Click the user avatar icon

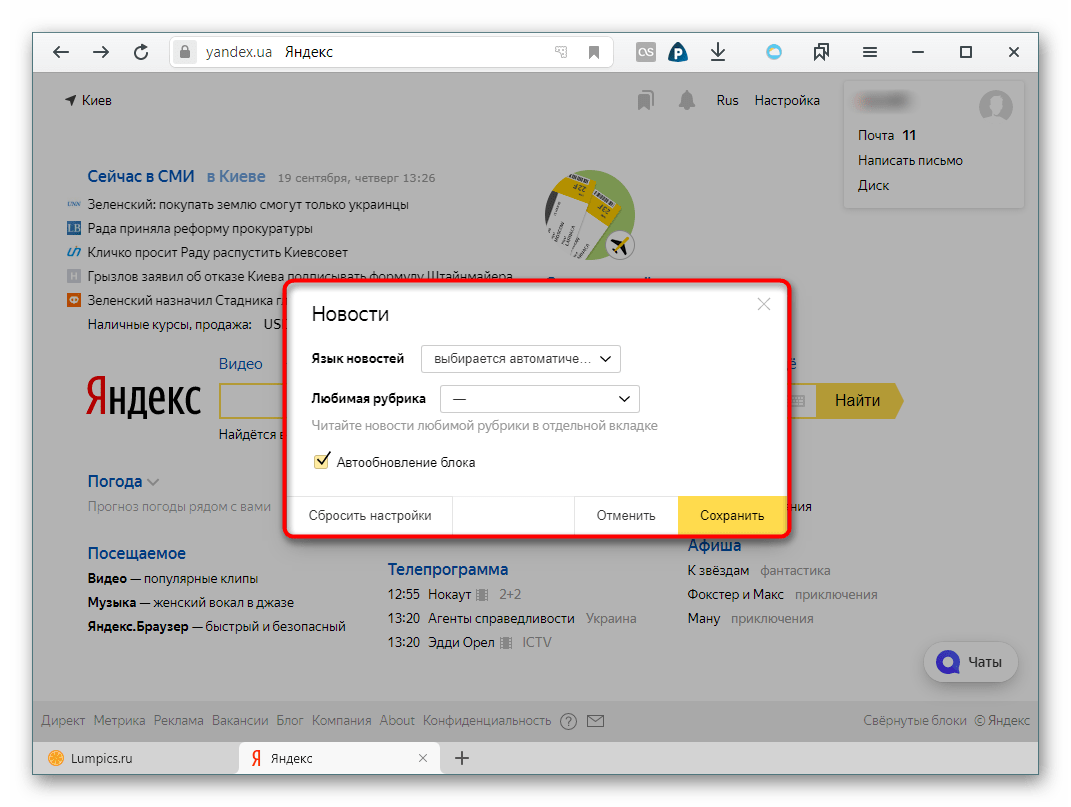(995, 105)
